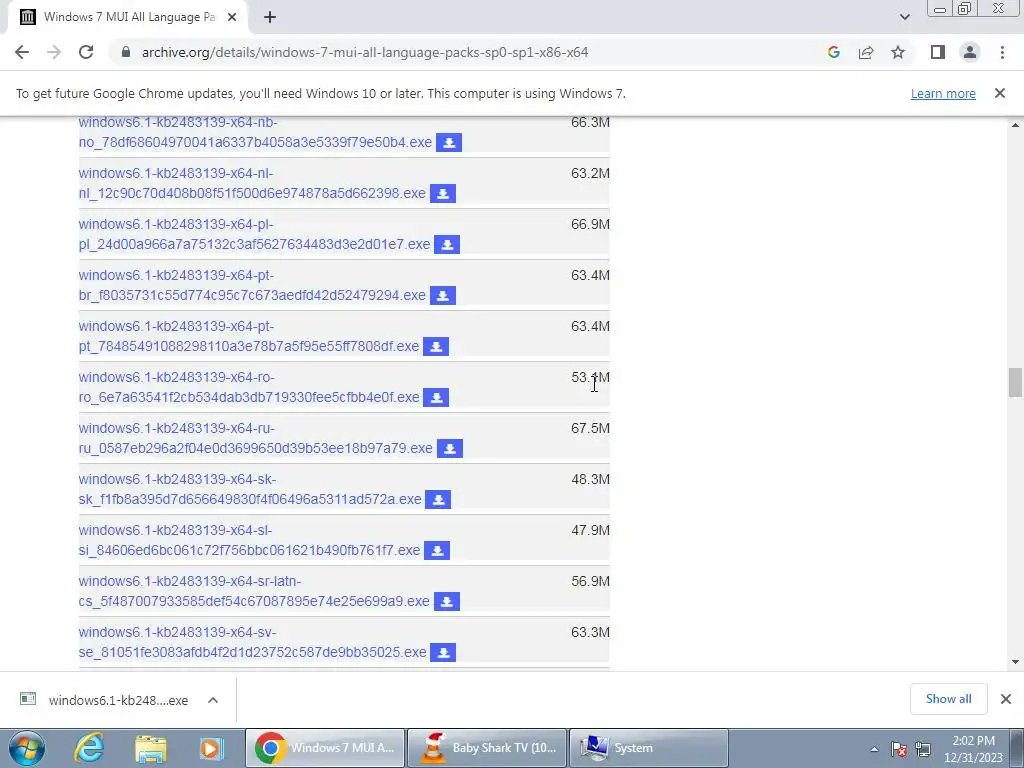Screen dimensions: 1024x768
Task: Open Chrome's three-dot menu
Action: pyautogui.click(x=1002, y=52)
